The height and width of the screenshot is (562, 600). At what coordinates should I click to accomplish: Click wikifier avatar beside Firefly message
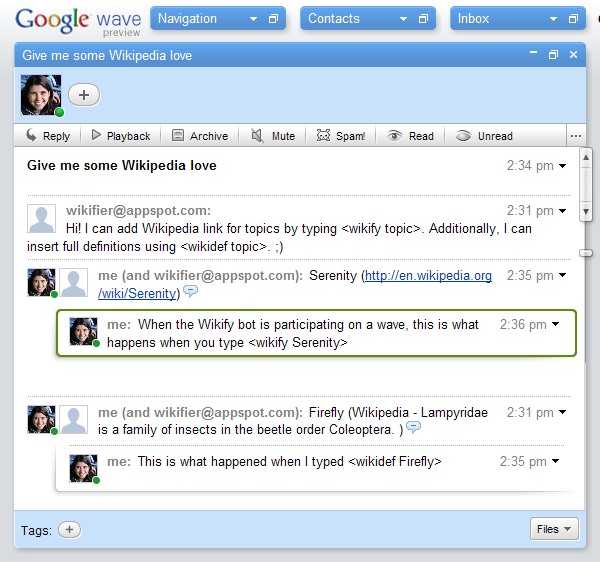coord(74,419)
